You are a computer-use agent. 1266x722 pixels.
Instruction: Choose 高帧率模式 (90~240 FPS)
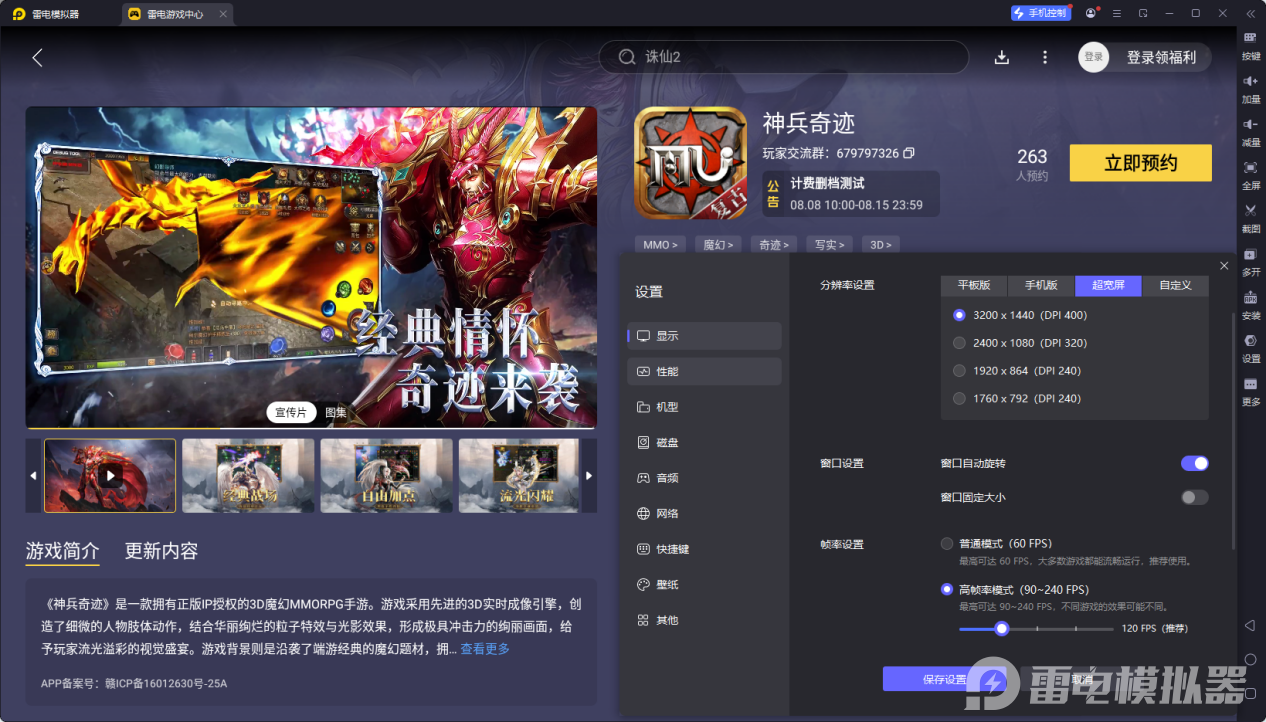[x=947, y=589]
